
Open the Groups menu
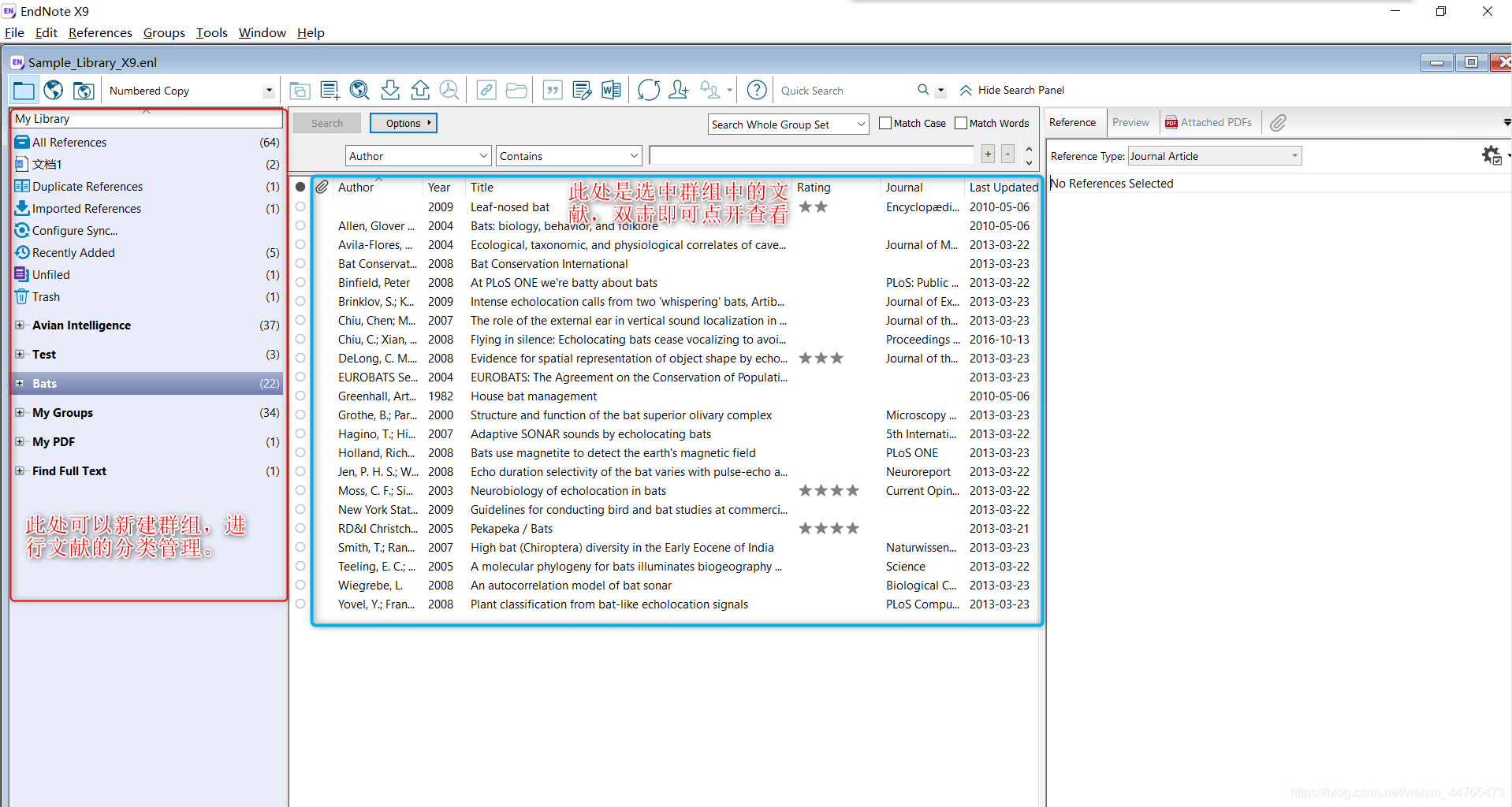[164, 32]
